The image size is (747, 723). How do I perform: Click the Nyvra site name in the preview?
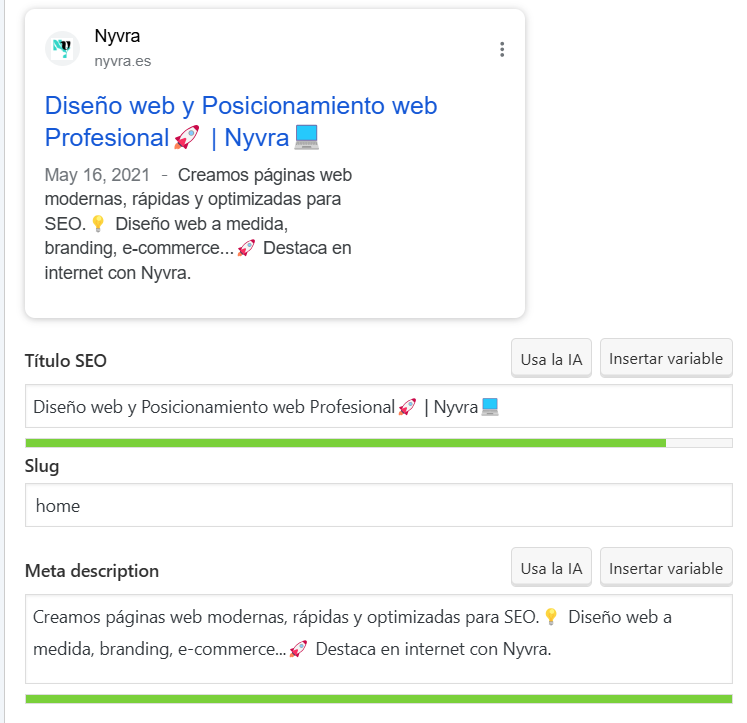click(x=117, y=36)
